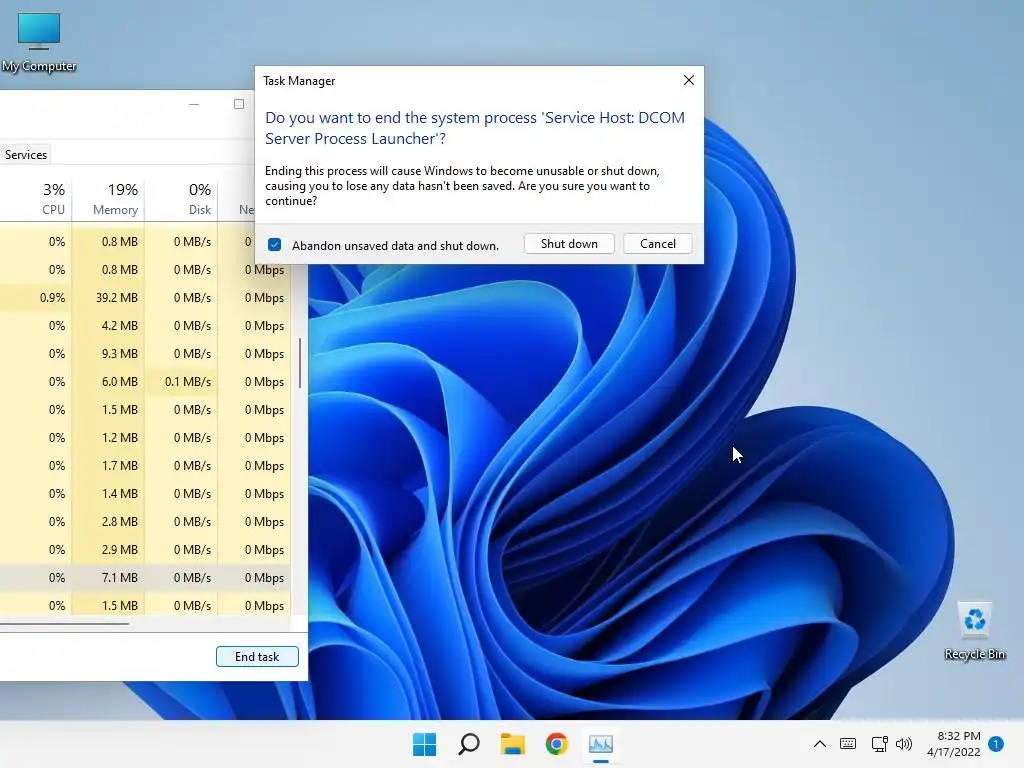Open File Explorer from taskbar
The height and width of the screenshot is (768, 1024).
coord(513,744)
